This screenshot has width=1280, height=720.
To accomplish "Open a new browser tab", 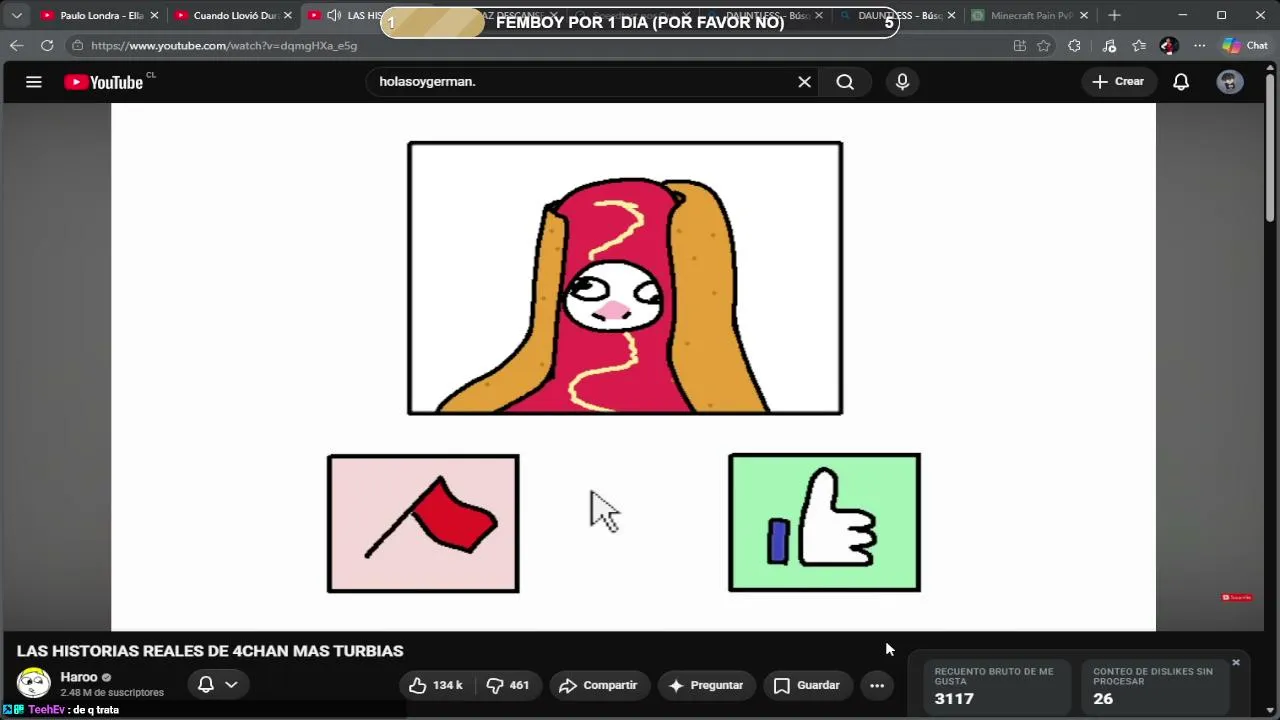I will 1114,16.
